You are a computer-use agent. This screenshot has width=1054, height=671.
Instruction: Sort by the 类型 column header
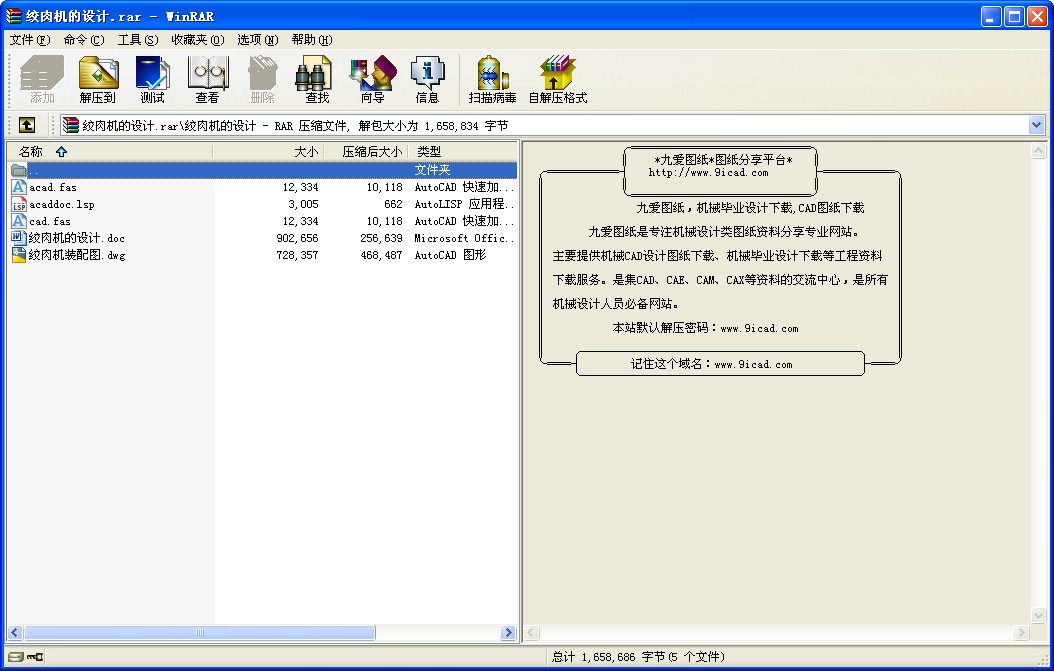[463, 151]
